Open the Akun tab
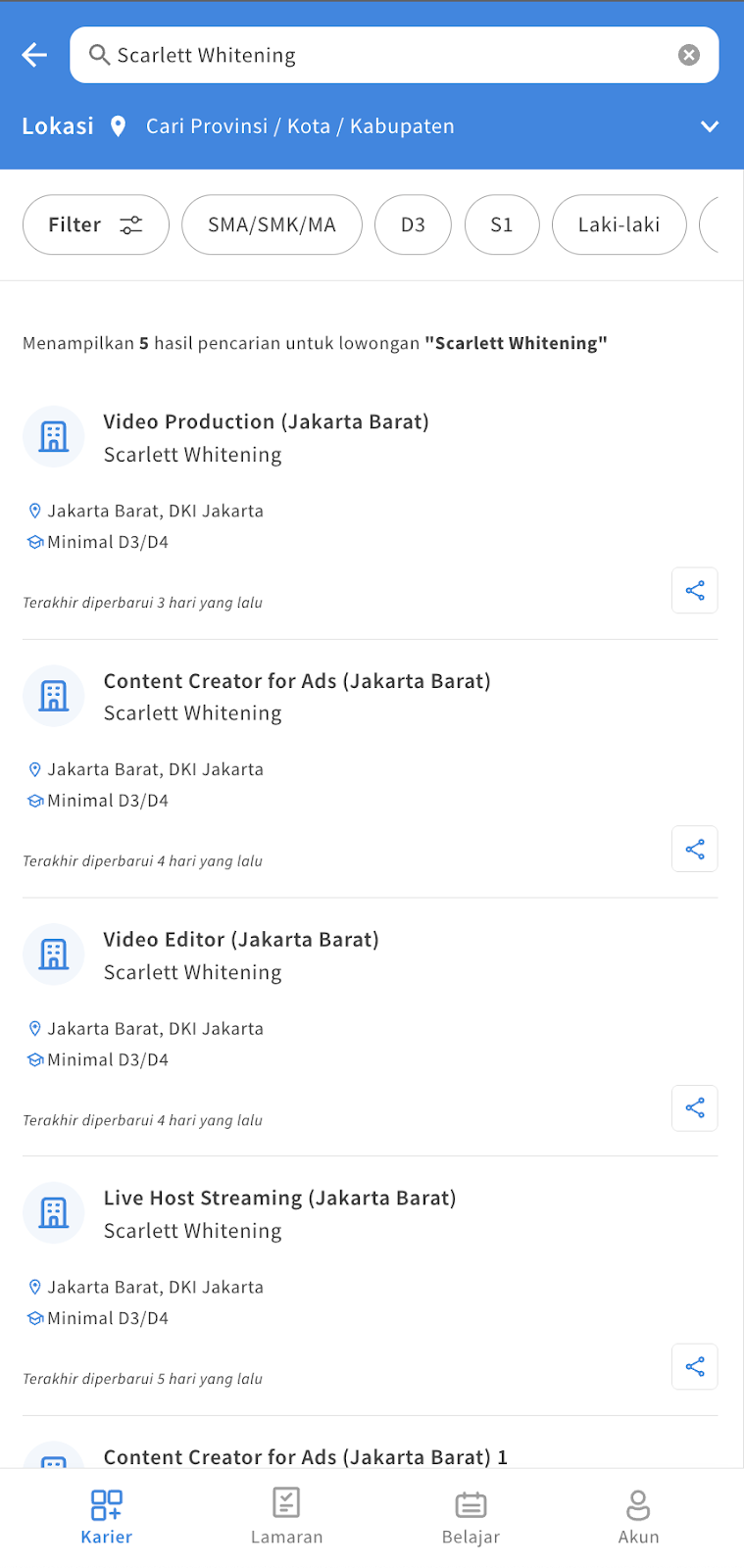This screenshot has width=744, height=1568. pos(638,1516)
